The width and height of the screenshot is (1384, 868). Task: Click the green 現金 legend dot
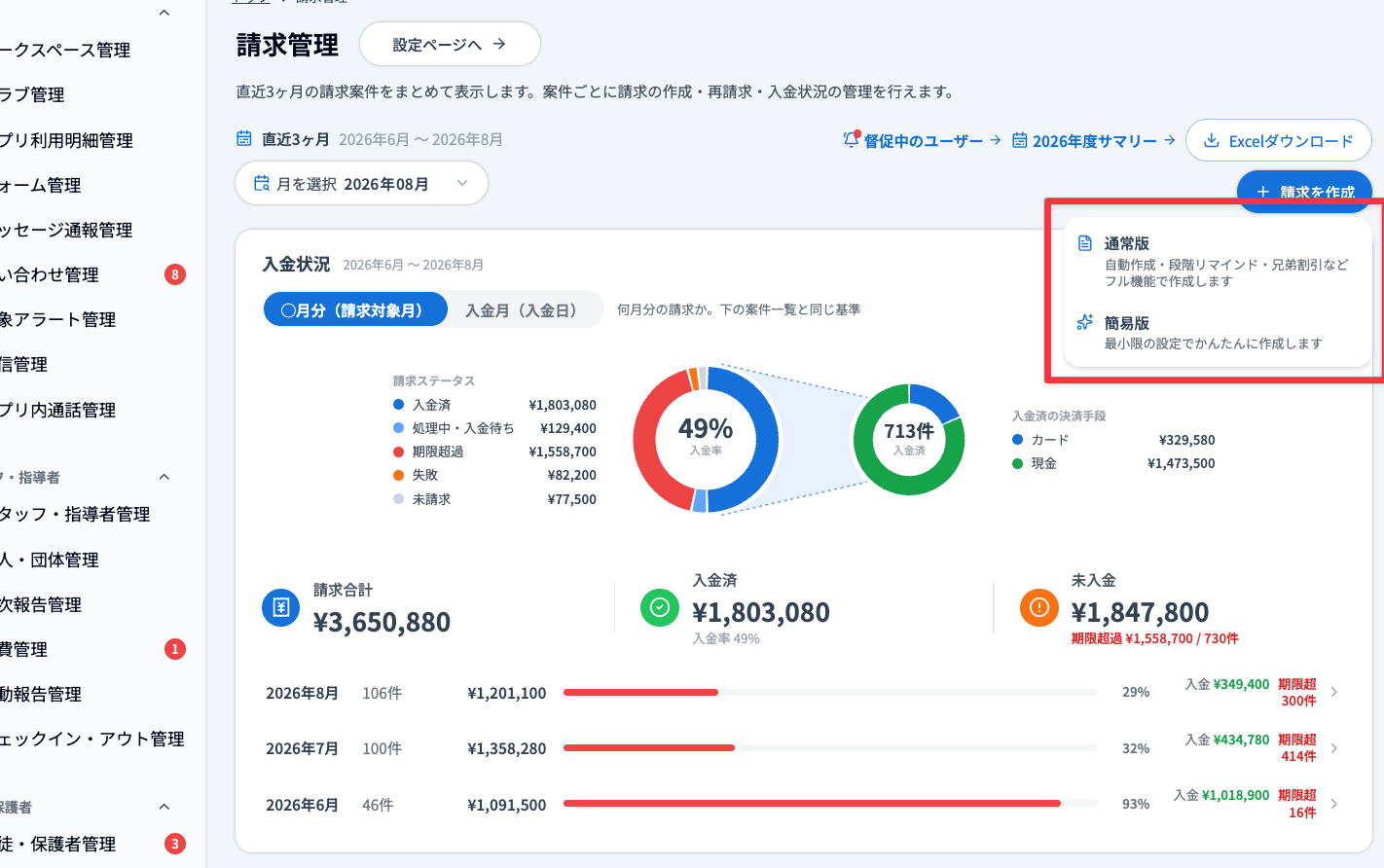[x=1018, y=463]
